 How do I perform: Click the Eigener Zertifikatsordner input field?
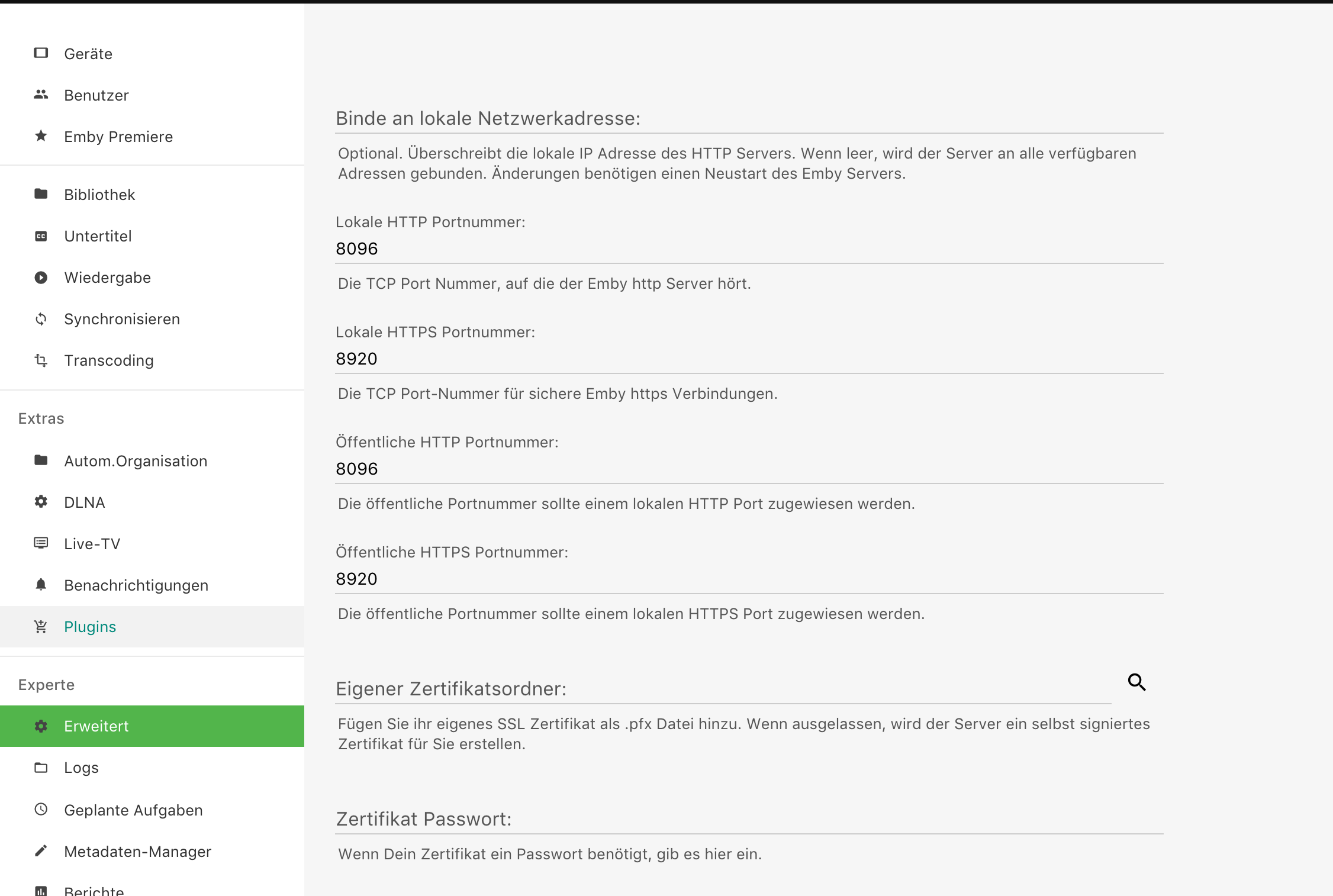(723, 689)
